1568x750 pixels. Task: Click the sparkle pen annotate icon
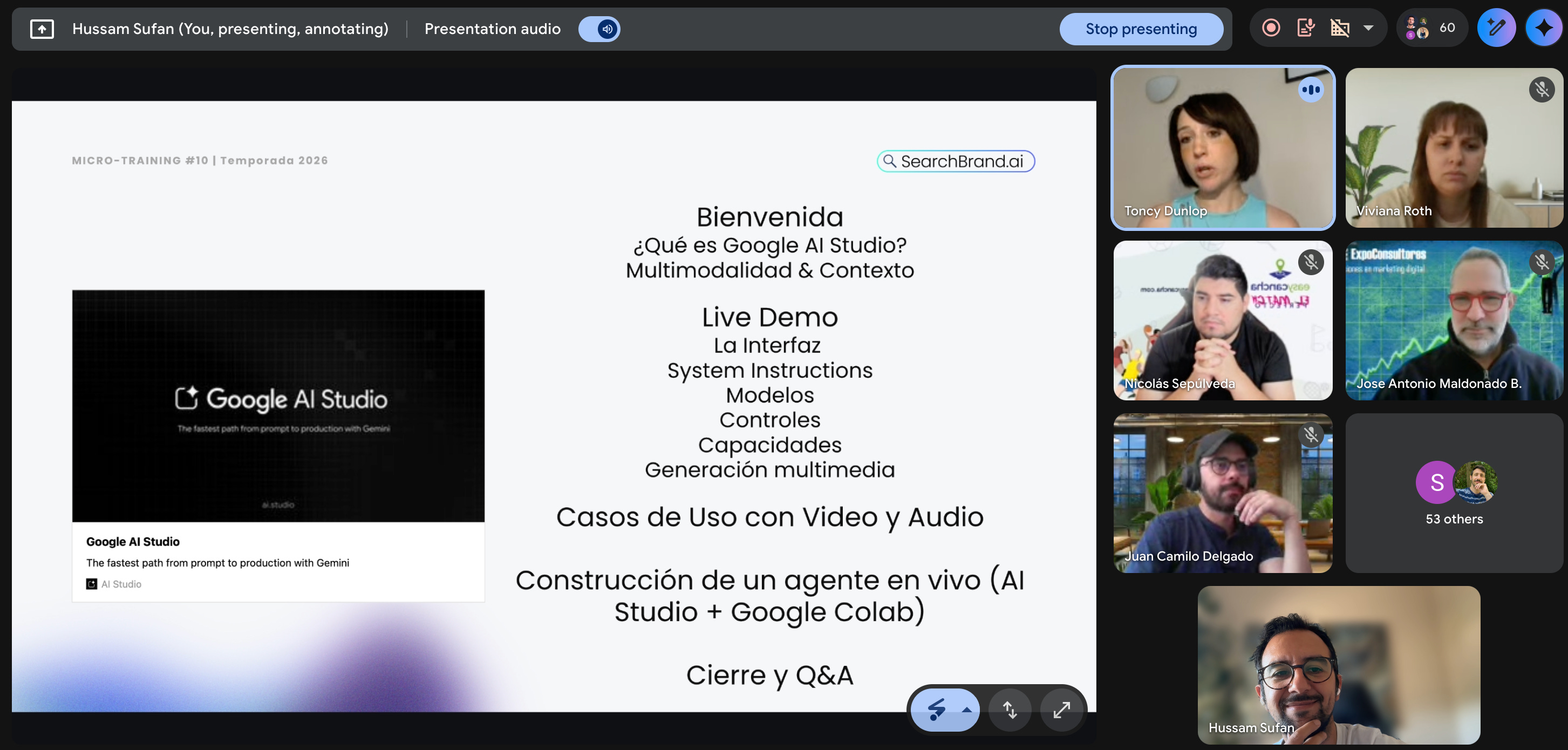[1496, 28]
